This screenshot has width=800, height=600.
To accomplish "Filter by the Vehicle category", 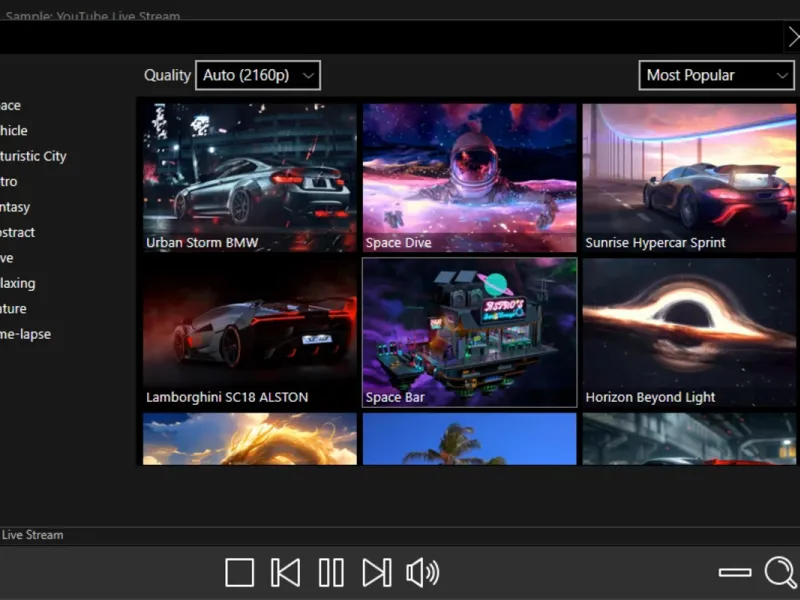I will [13, 131].
